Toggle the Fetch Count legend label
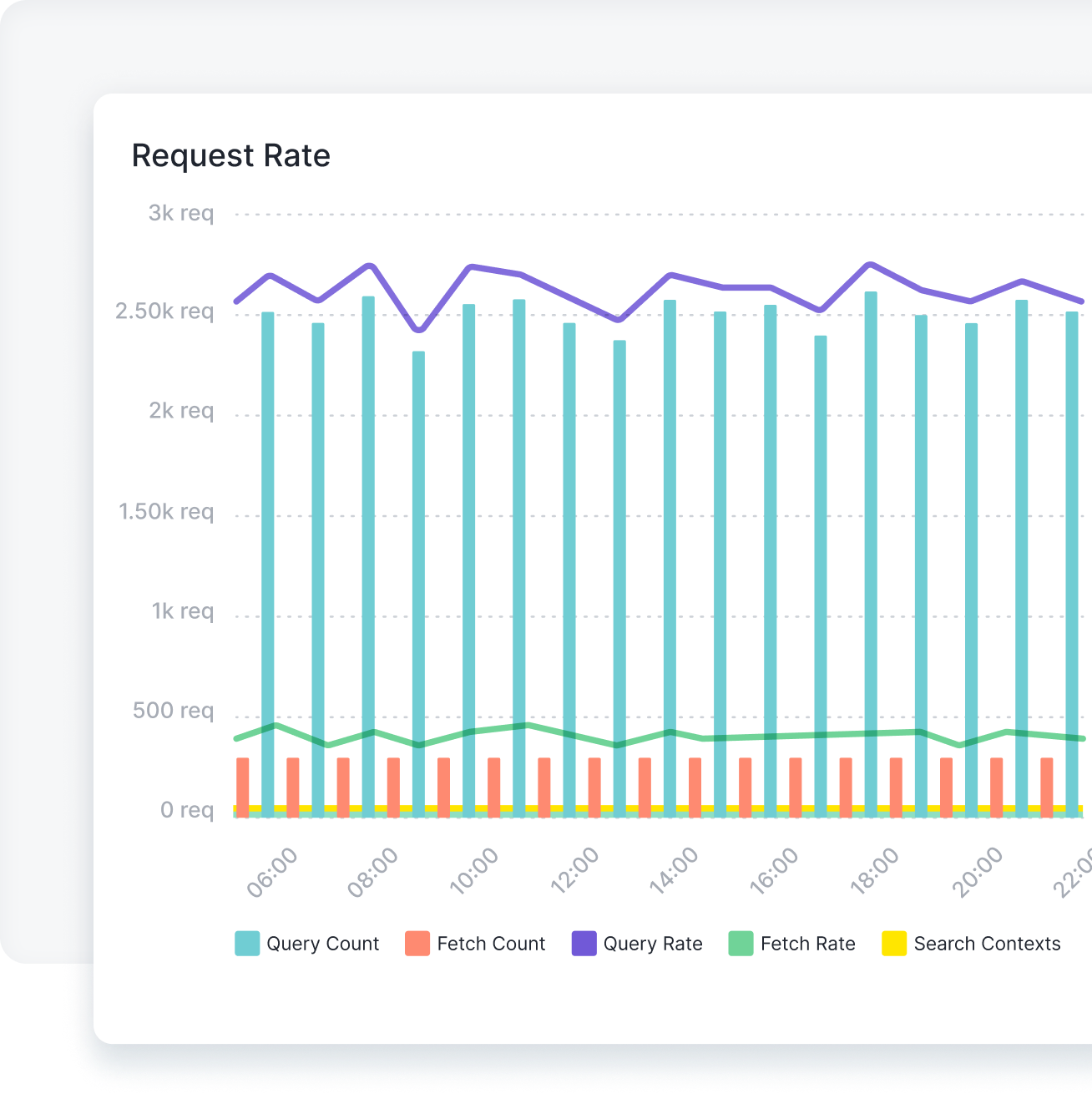The width and height of the screenshot is (1092, 1099). (491, 944)
